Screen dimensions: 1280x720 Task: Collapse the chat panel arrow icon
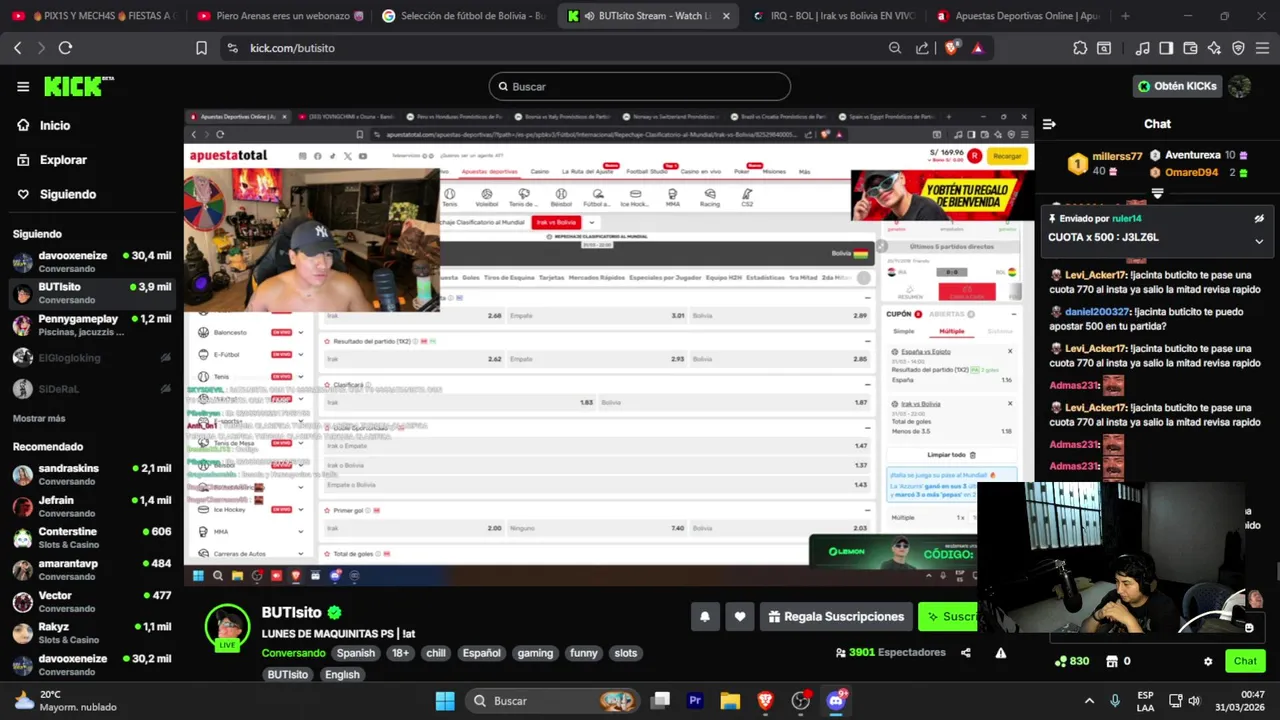(1049, 124)
